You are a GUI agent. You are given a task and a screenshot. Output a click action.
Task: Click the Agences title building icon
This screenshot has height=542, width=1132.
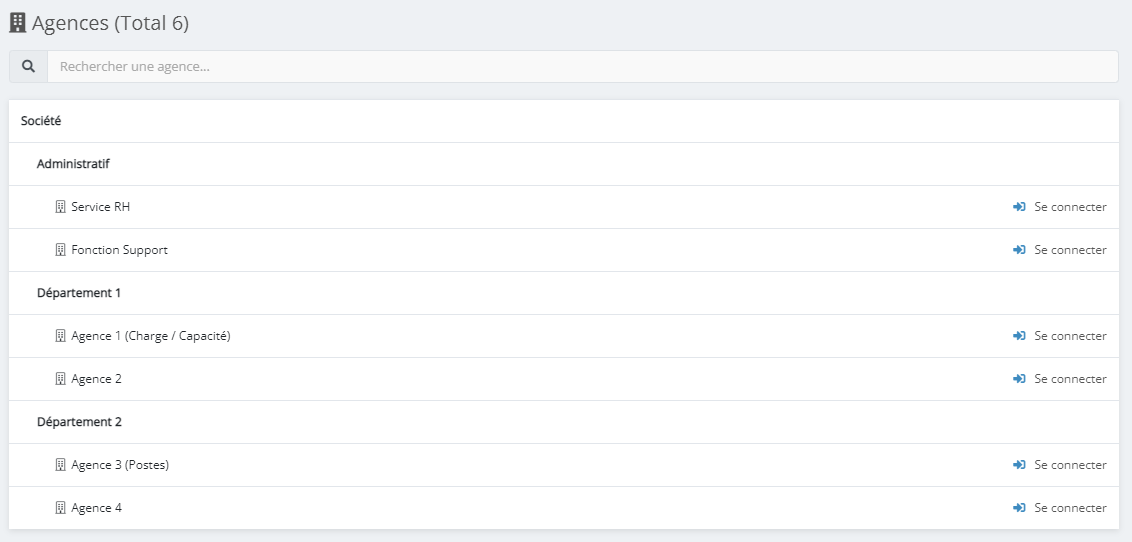[17, 22]
